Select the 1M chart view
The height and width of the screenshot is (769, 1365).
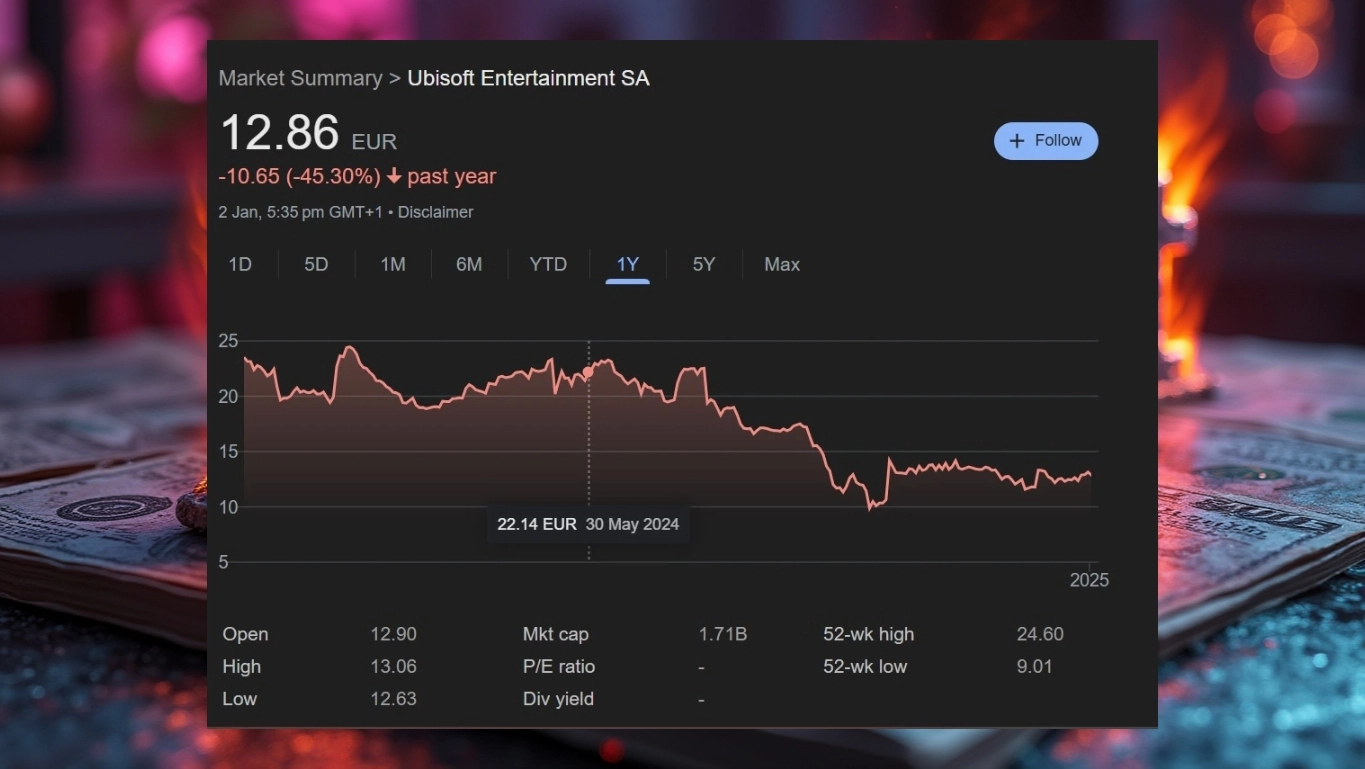(392, 264)
